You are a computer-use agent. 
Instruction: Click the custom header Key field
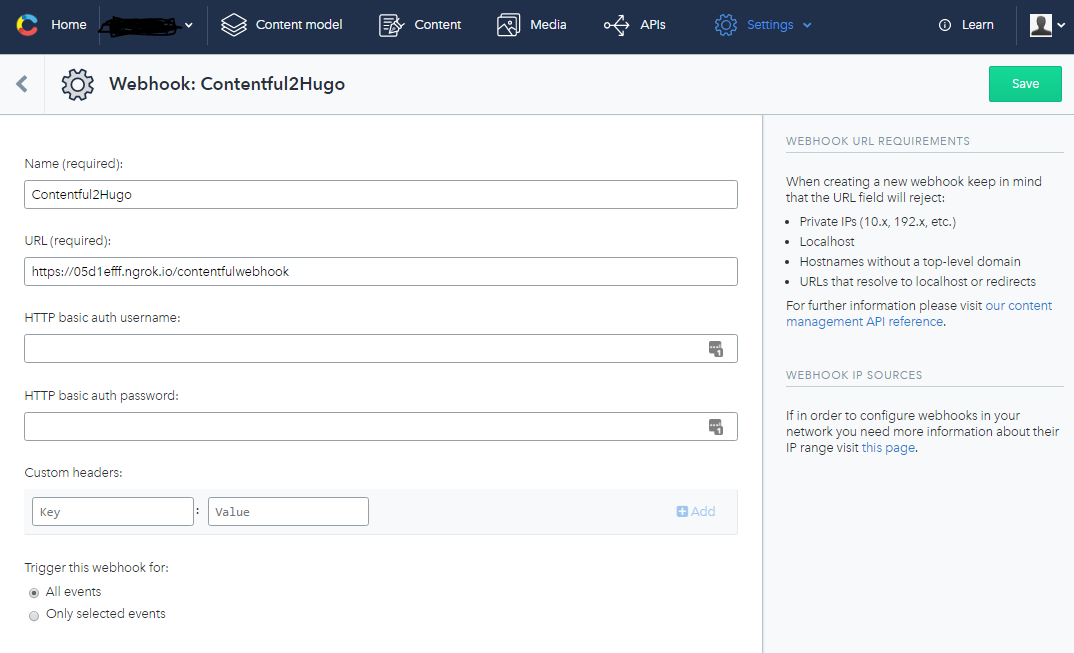pyautogui.click(x=113, y=512)
